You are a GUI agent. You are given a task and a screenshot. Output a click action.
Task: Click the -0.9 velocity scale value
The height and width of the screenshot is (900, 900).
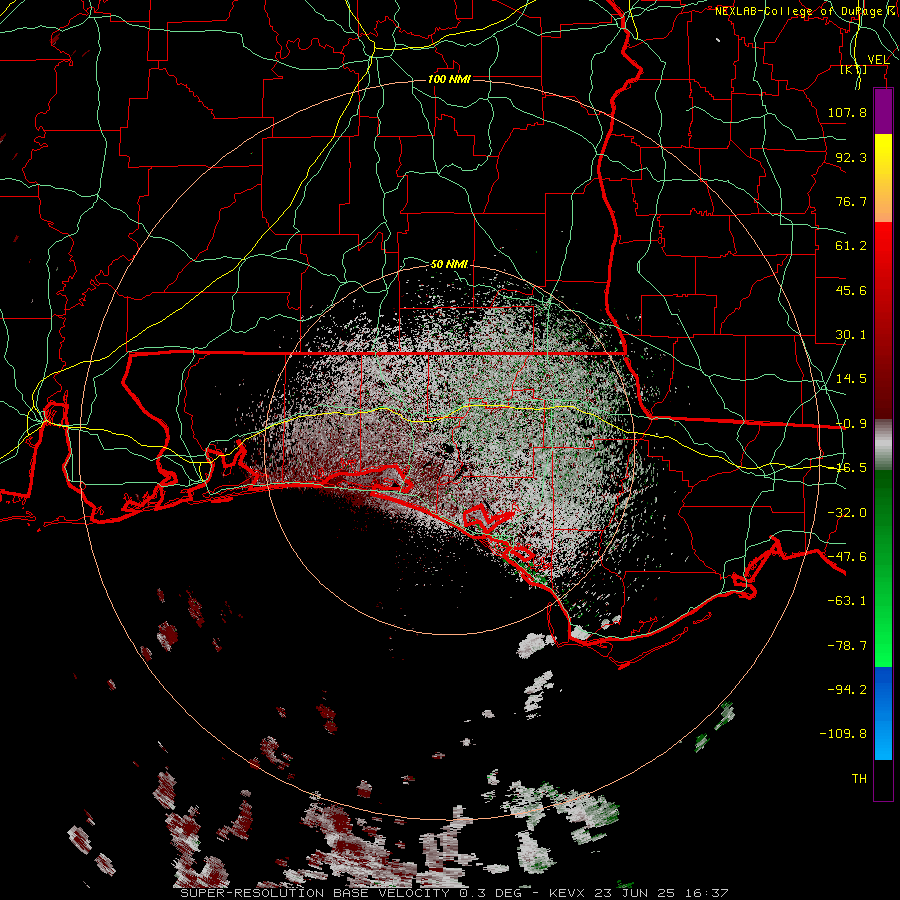pos(851,424)
